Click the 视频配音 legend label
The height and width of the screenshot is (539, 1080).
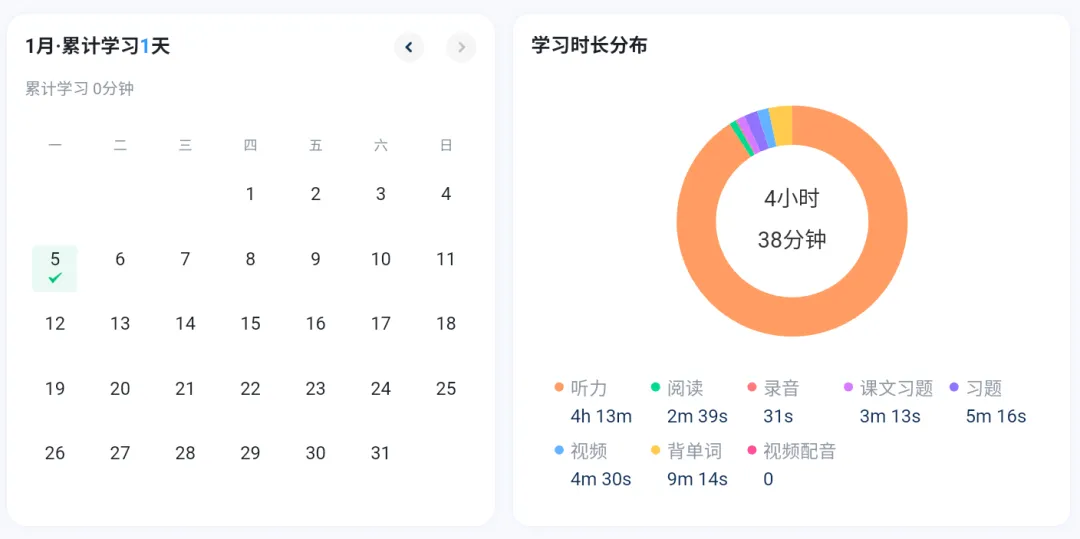[x=800, y=452]
